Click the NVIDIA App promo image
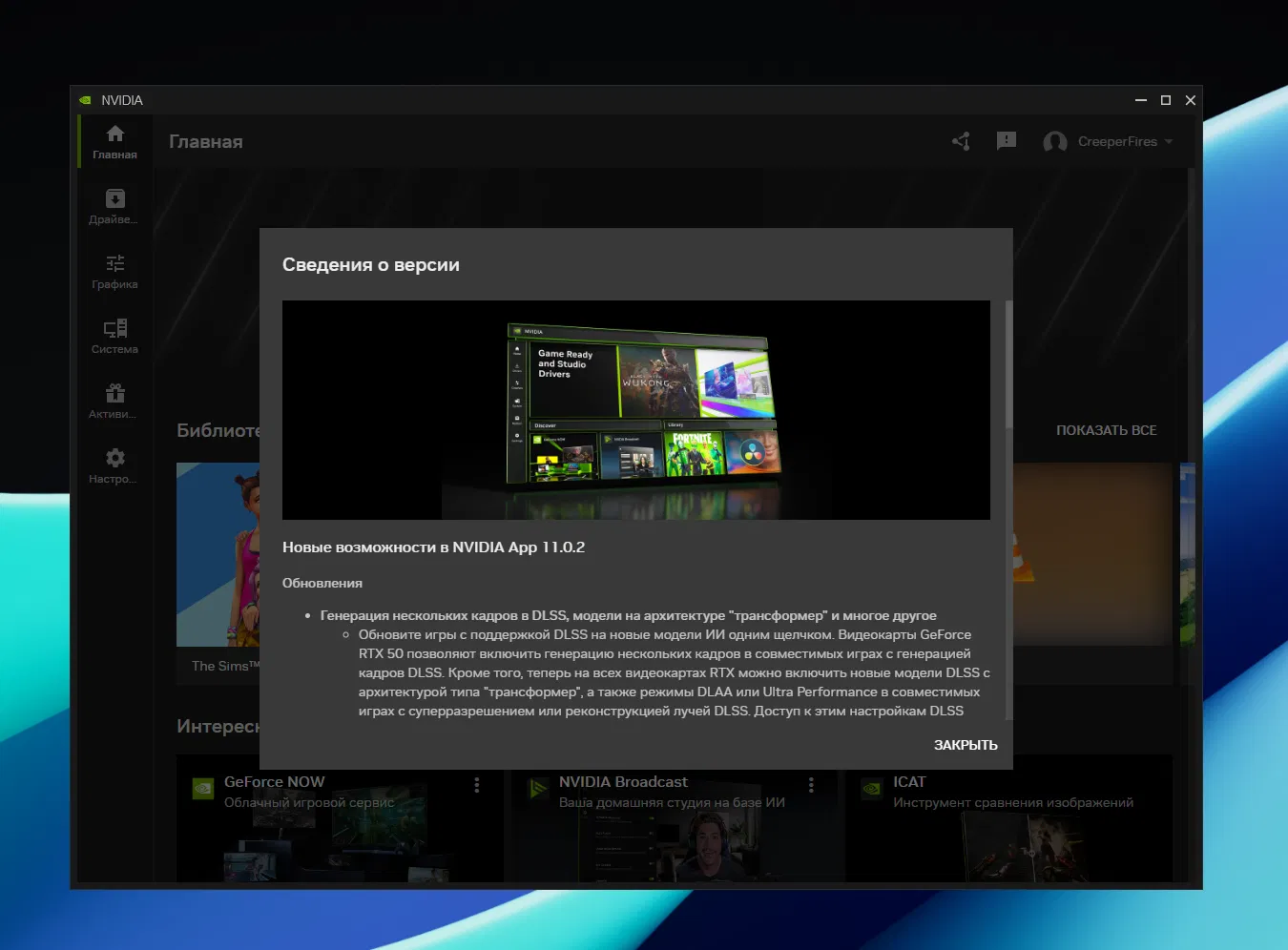The height and width of the screenshot is (950, 1288). point(636,410)
